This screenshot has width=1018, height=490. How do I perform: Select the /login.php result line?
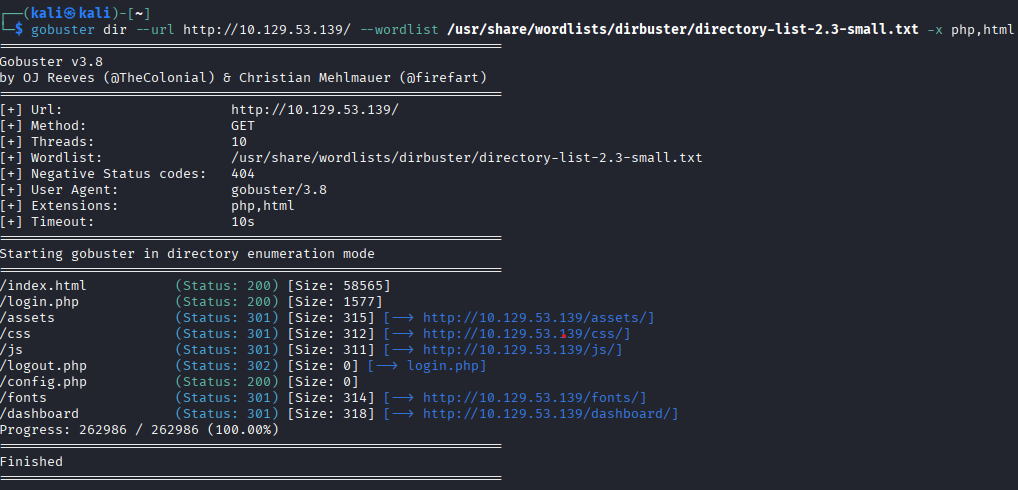point(43,301)
